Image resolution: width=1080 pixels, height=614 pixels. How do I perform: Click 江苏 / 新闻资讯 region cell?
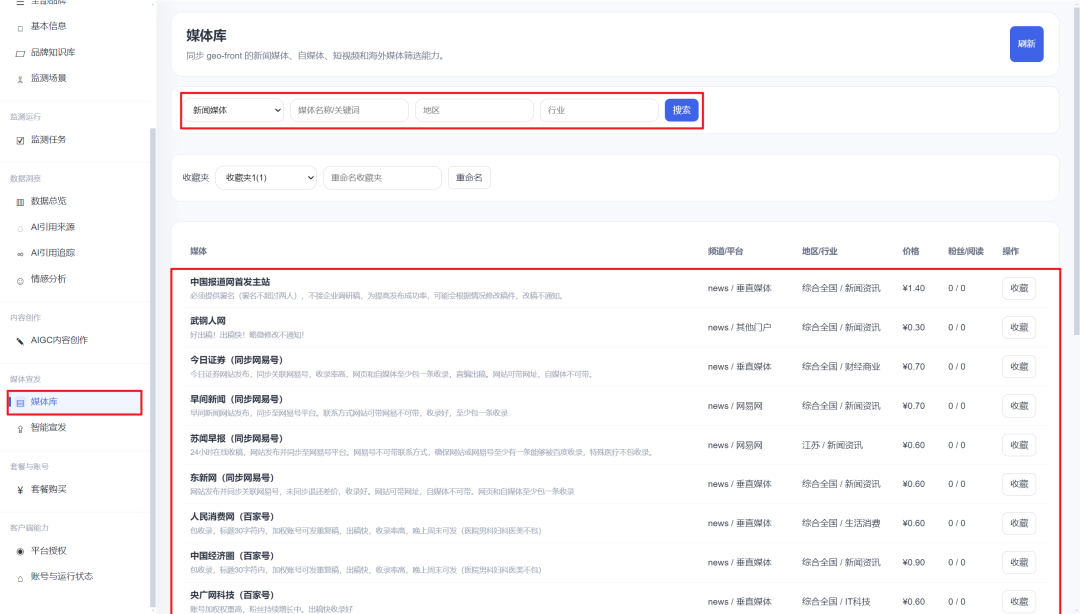click(832, 445)
